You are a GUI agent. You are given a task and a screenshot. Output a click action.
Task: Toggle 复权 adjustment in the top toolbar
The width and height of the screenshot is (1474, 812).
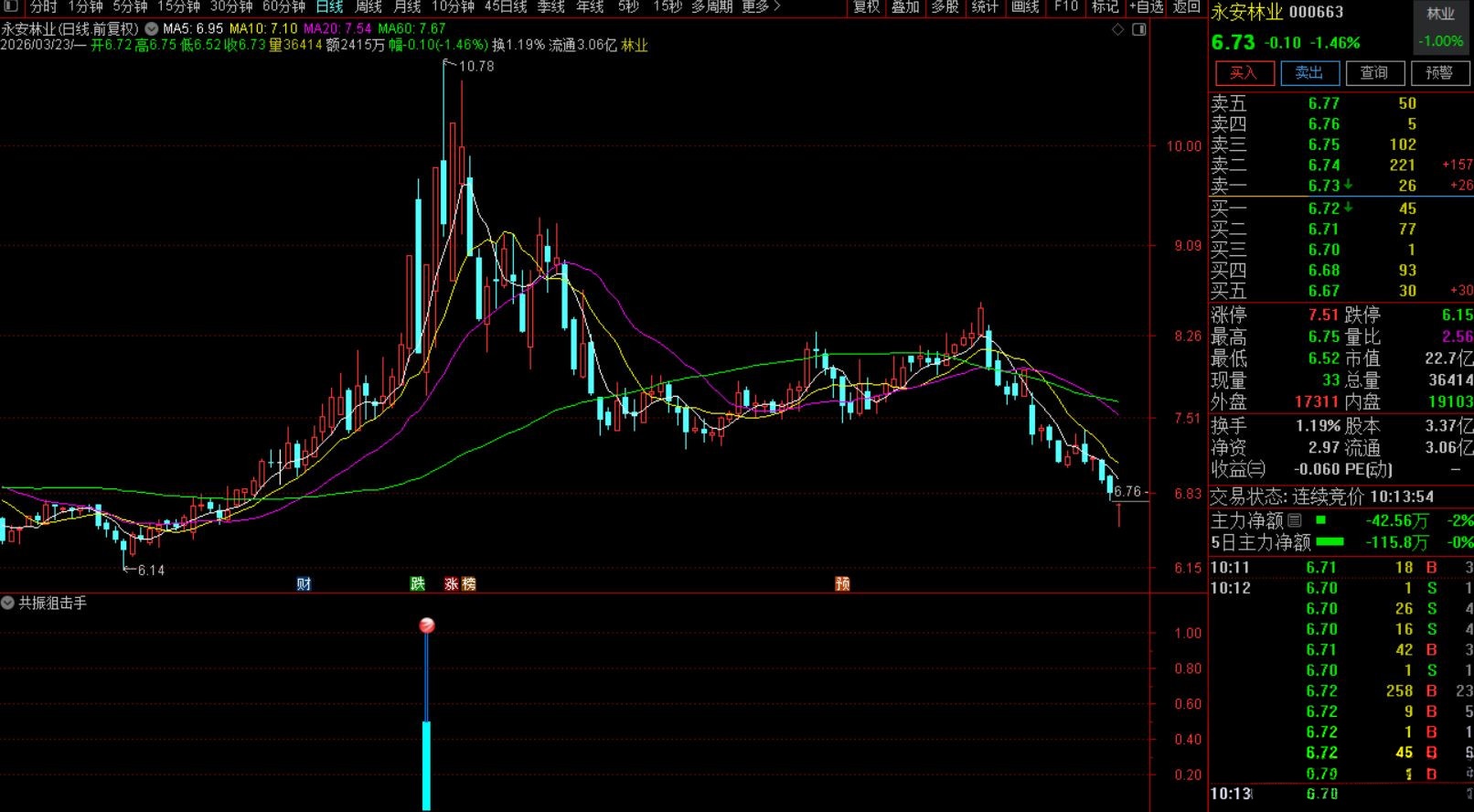(x=866, y=6)
